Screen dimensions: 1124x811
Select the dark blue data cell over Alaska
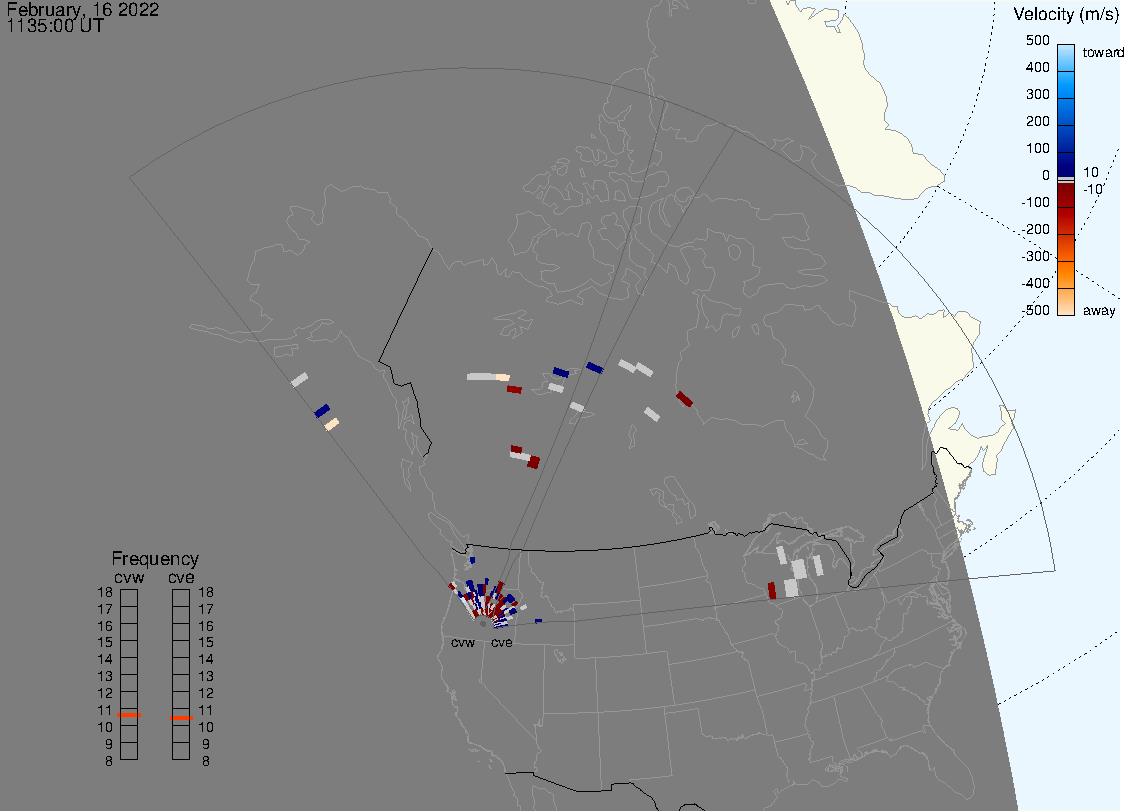(322, 411)
